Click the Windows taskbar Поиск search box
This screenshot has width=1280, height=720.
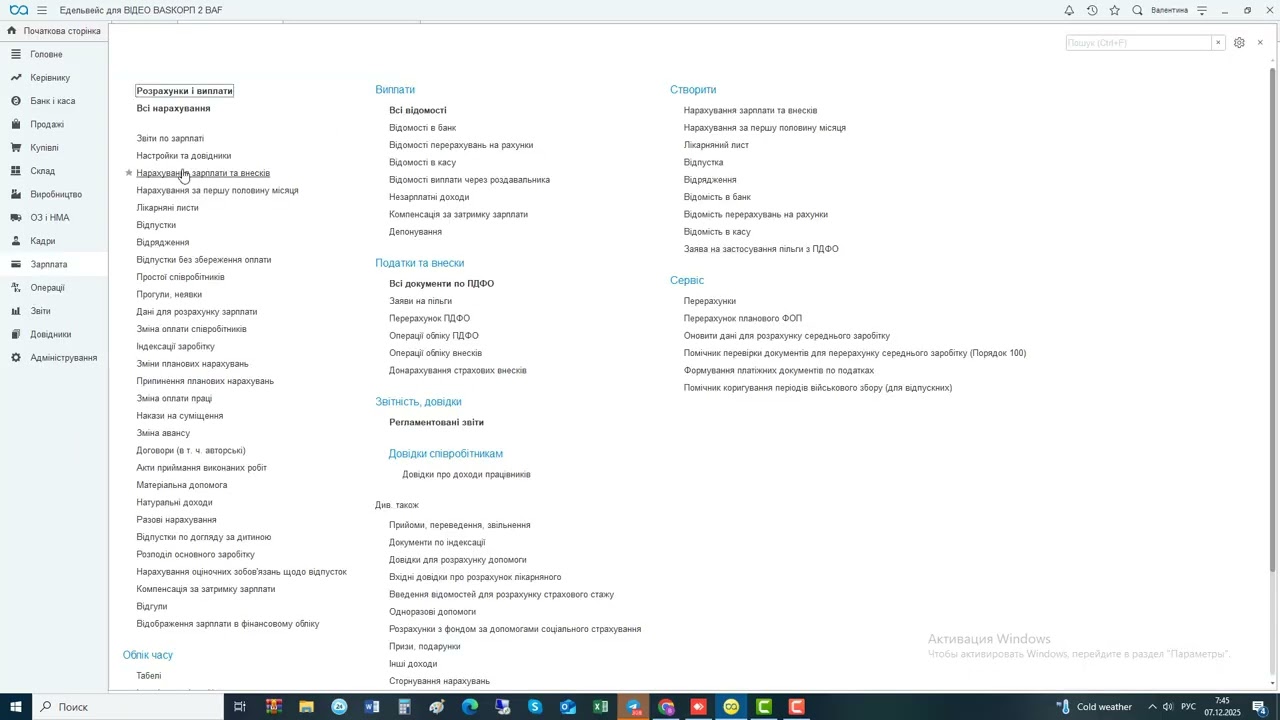[129, 707]
